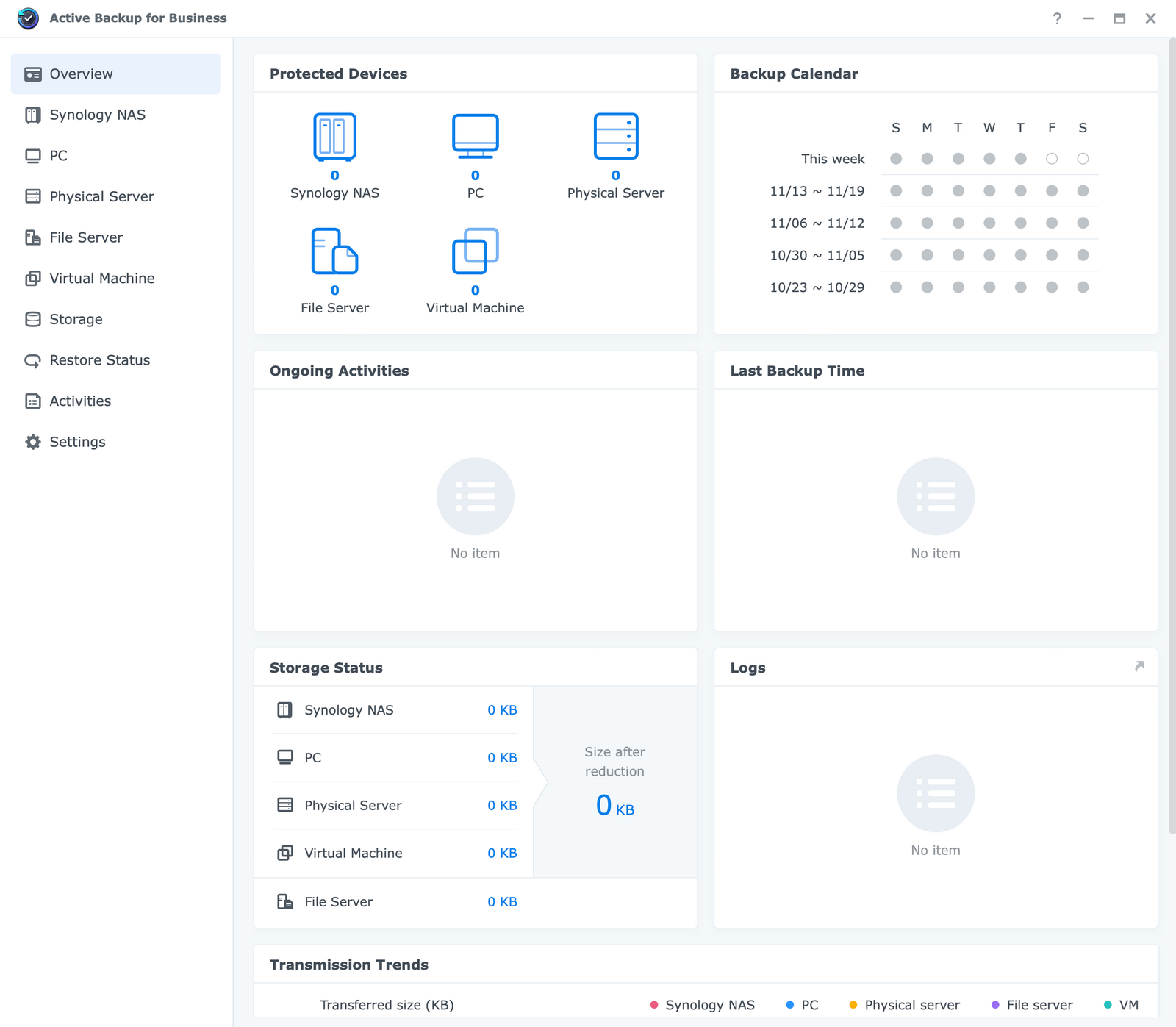
Task: Select Monday dot in 10/30 ~ 11/05 row
Action: (927, 256)
